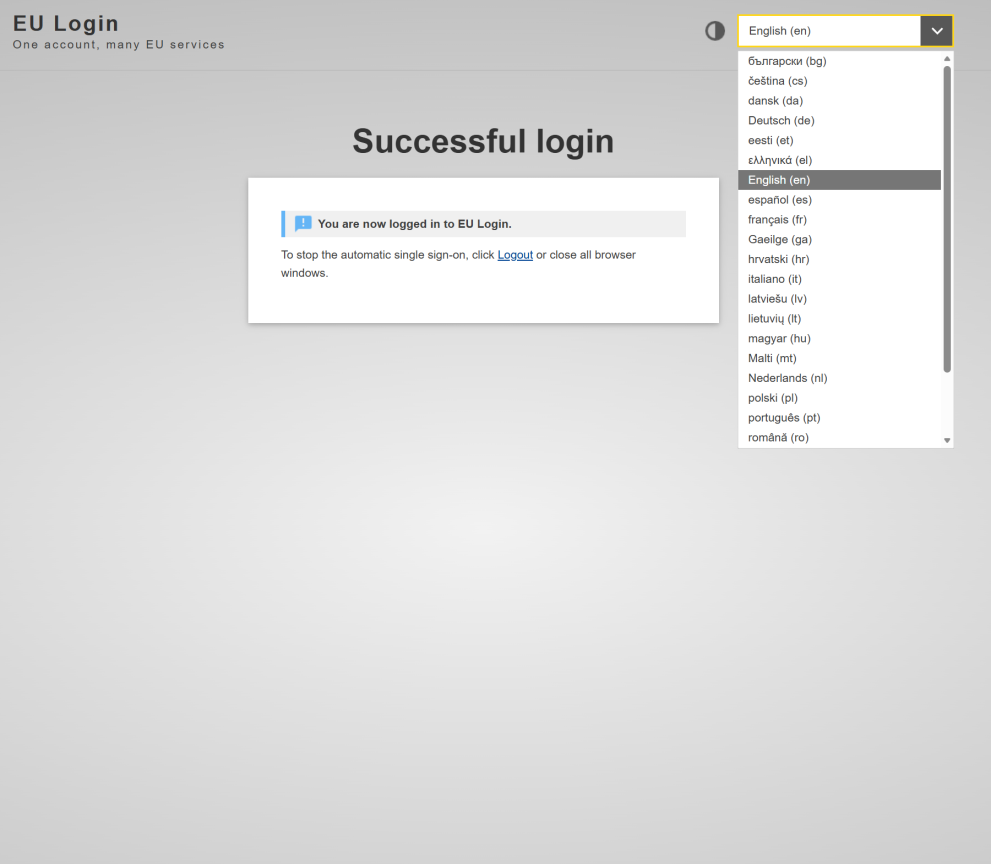Open the language selector dropdown arrow
Viewport: 991px width, 864px height.
click(936, 30)
